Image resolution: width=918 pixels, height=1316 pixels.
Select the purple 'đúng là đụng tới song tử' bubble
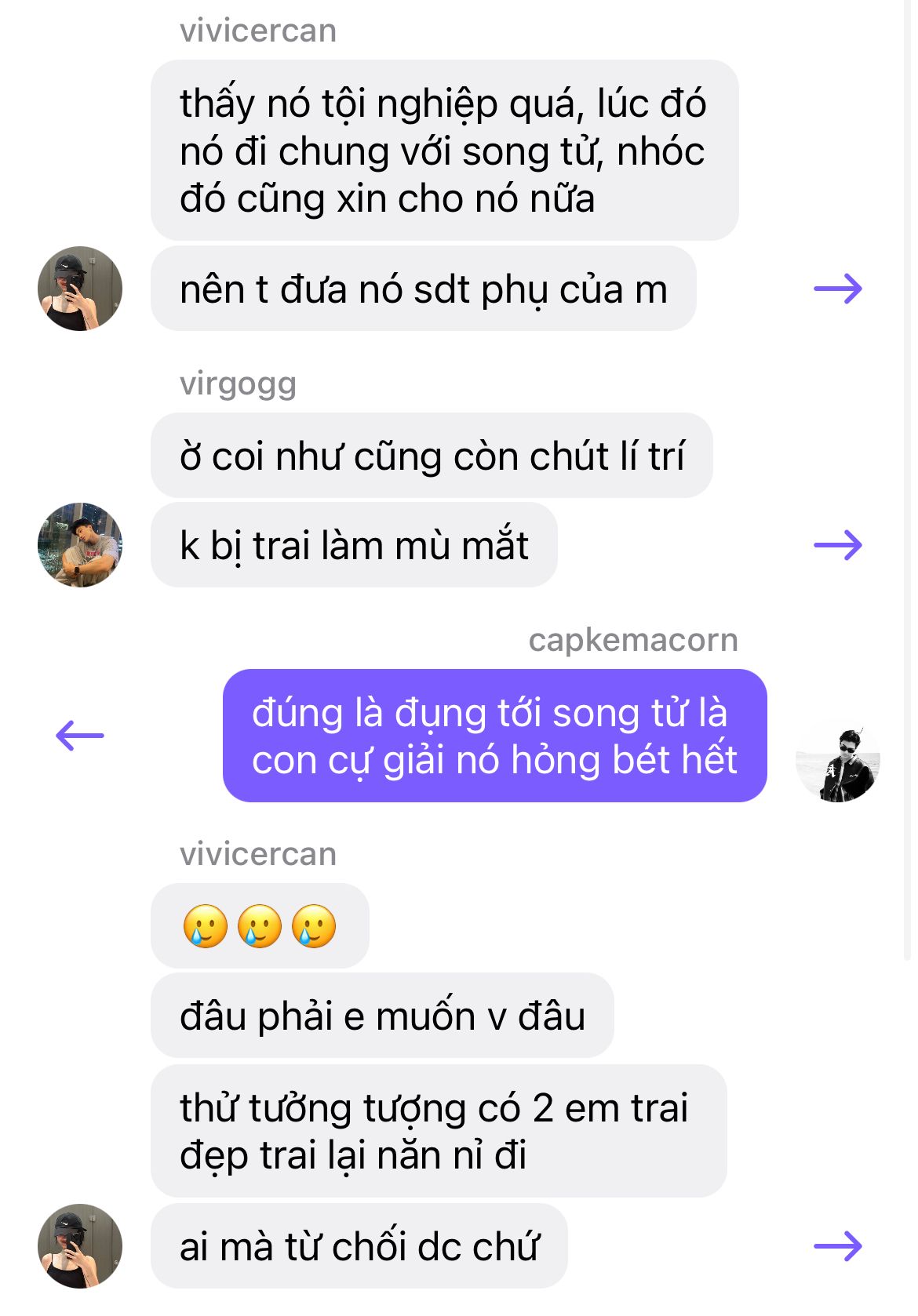click(495, 736)
